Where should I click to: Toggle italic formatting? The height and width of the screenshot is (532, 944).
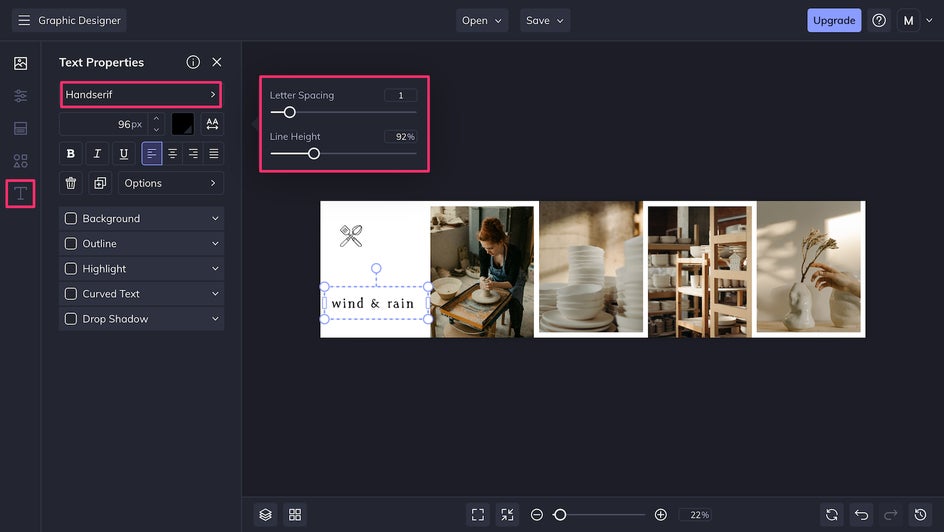pyautogui.click(x=97, y=153)
